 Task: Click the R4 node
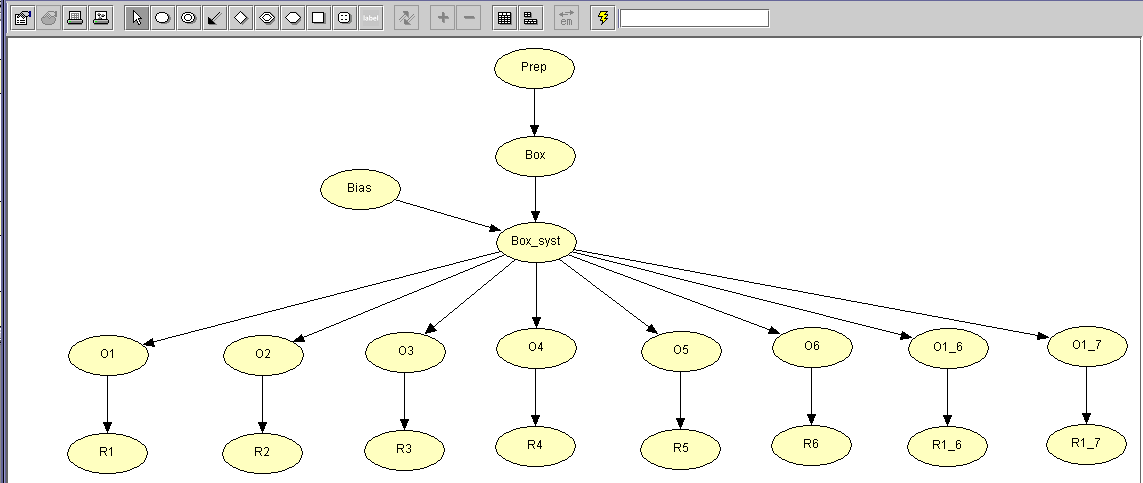[x=536, y=443]
